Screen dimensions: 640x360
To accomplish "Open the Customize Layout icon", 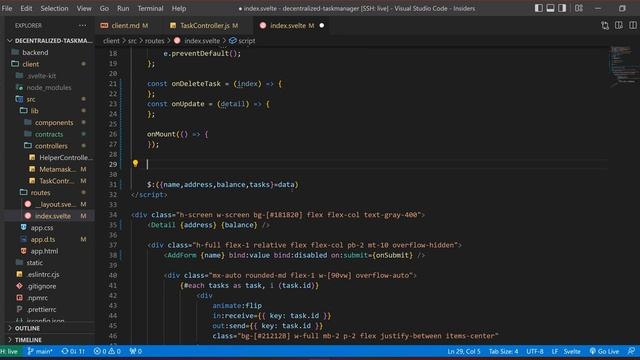I will point(579,8).
